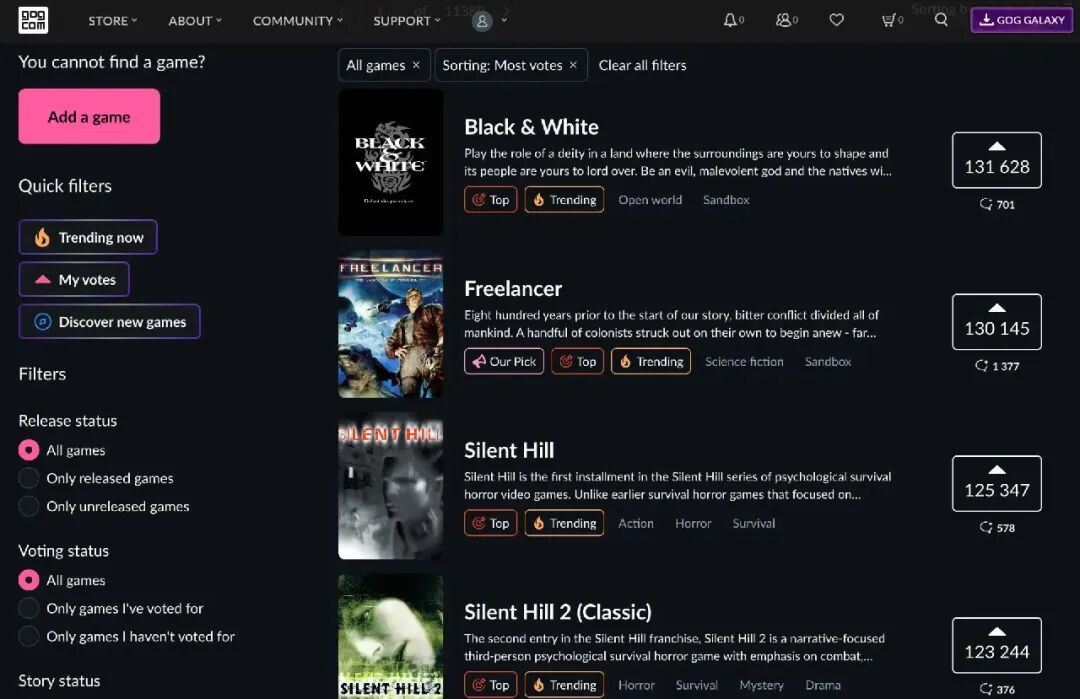The height and width of the screenshot is (699, 1080).
Task: Expand the Store menu
Action: (112, 21)
